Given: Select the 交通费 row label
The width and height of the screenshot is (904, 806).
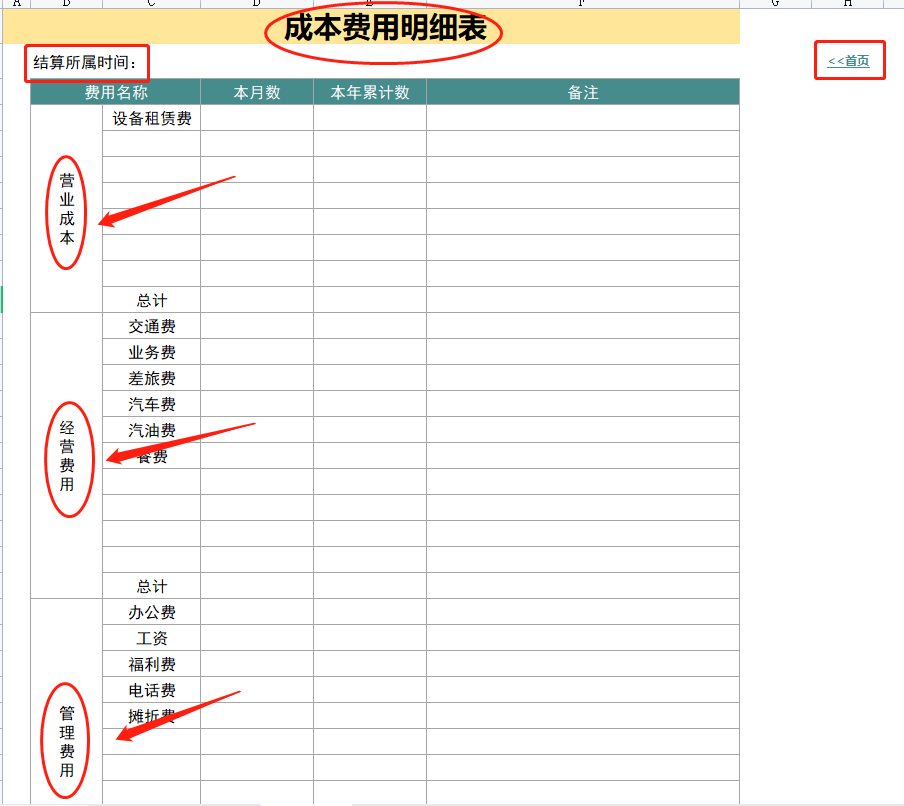Looking at the screenshot, I should pos(150,326).
